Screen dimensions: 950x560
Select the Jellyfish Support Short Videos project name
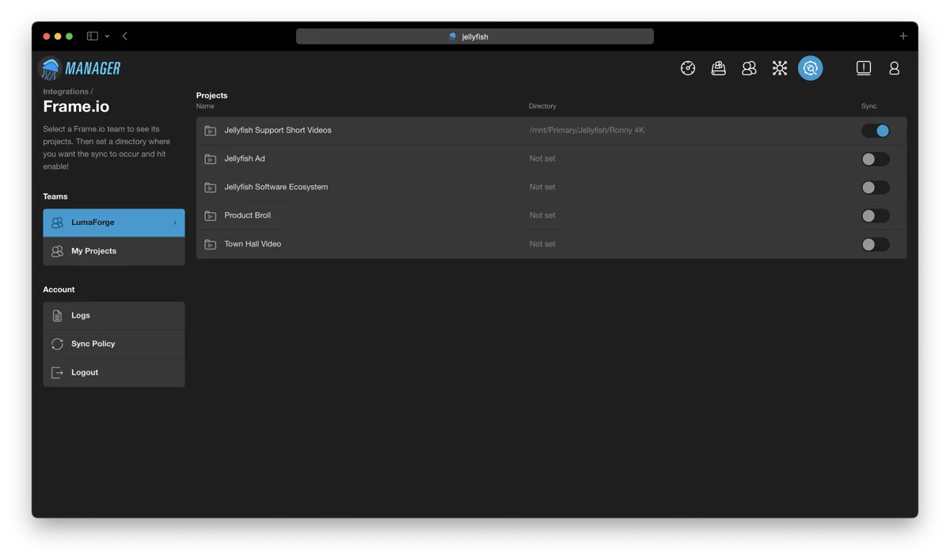click(277, 130)
